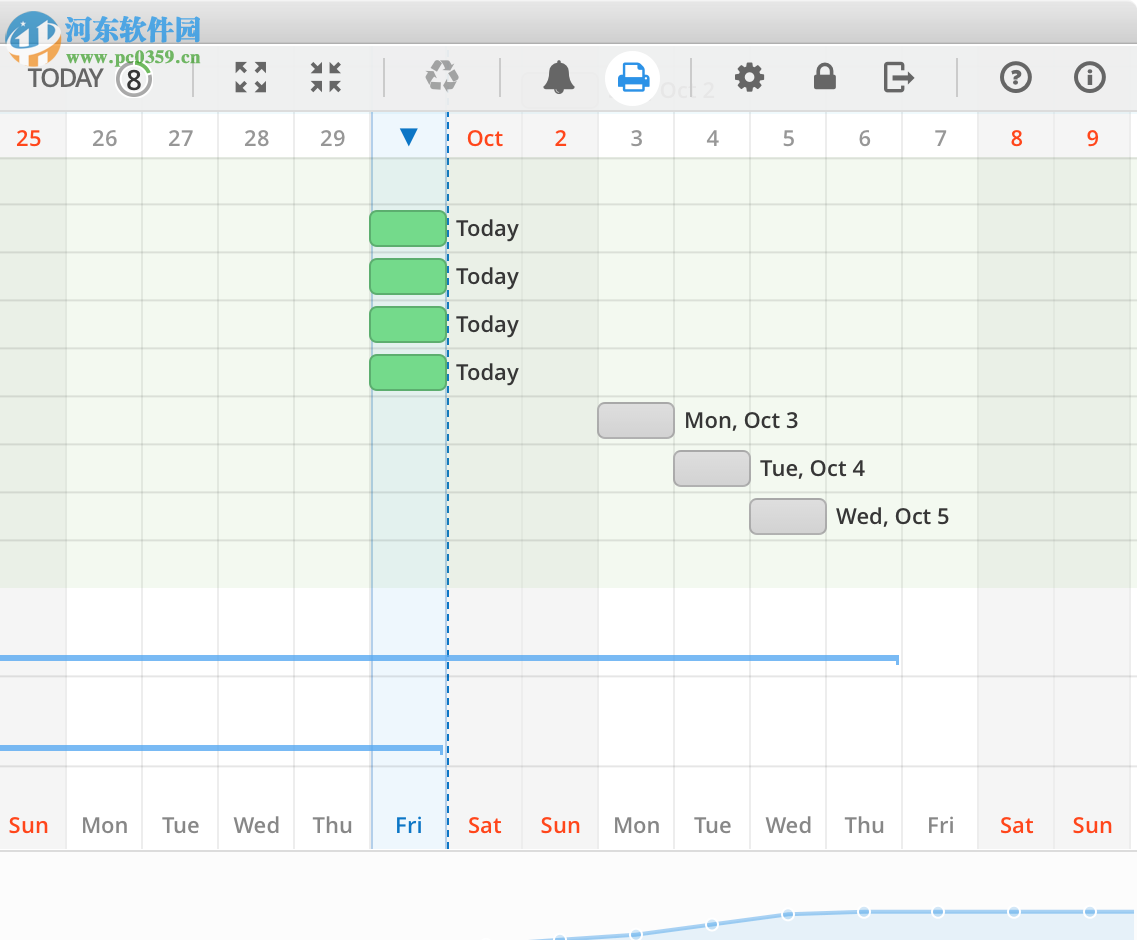The width and height of the screenshot is (1137, 940).
Task: Show app info with info icon
Action: click(x=1090, y=77)
